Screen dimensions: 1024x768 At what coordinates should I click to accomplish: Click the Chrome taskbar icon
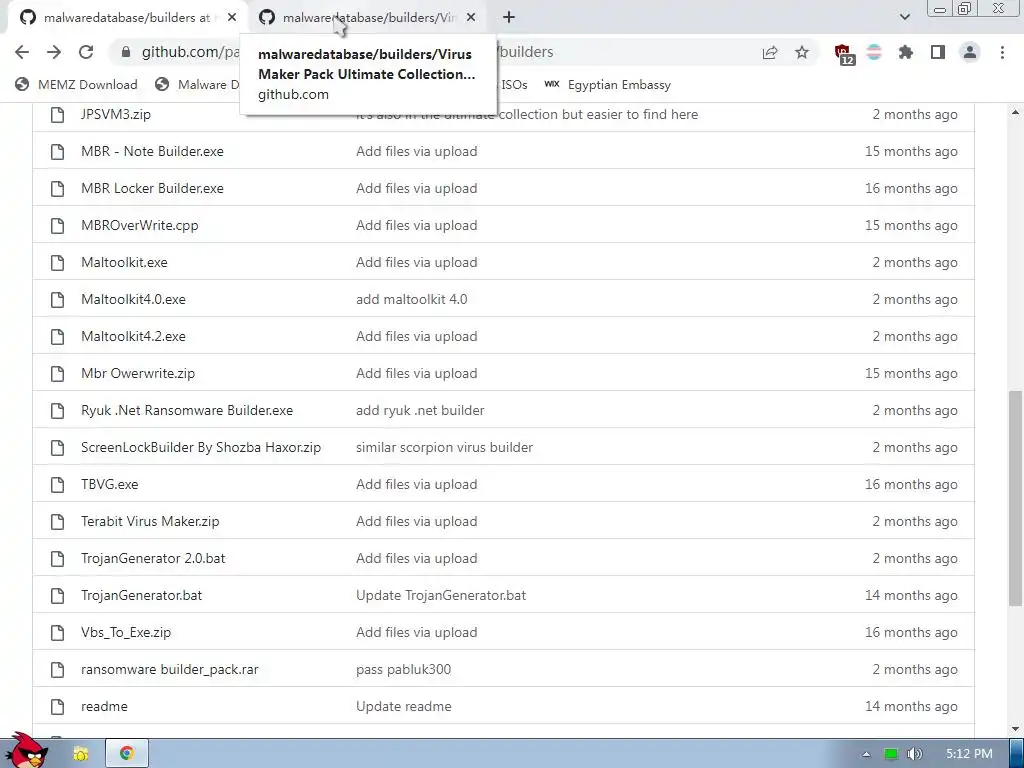[127, 754]
